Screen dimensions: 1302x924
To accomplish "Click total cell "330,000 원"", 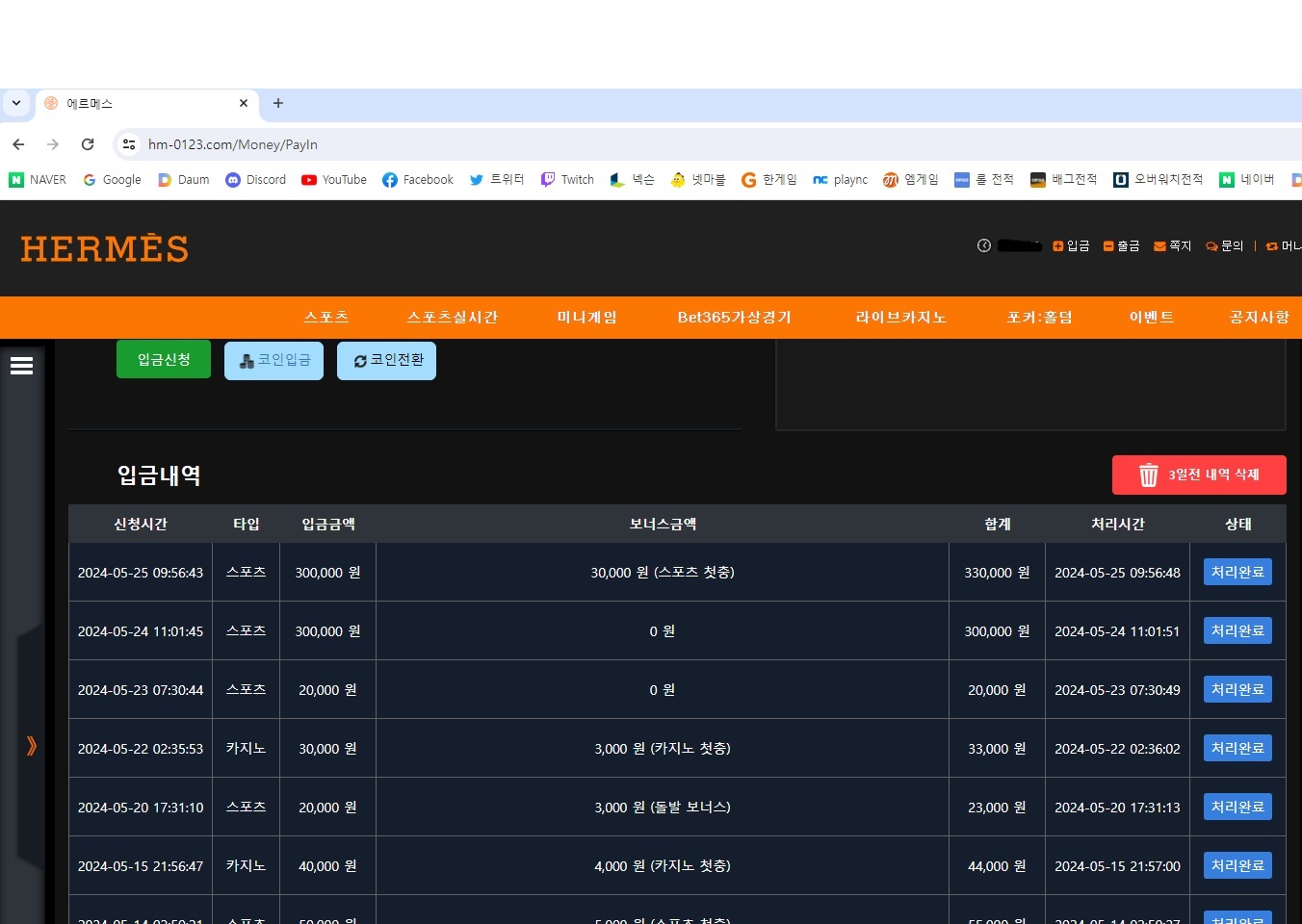I will click(x=997, y=573).
